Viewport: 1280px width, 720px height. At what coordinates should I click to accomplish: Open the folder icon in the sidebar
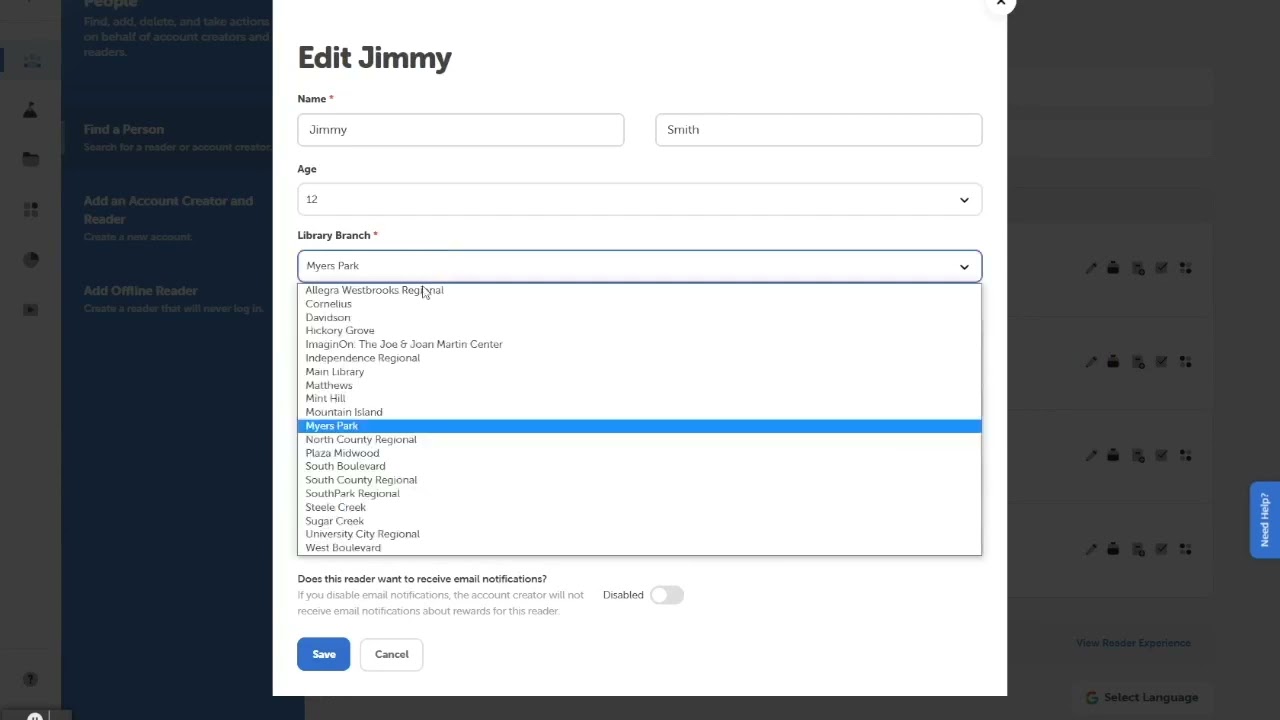click(31, 160)
